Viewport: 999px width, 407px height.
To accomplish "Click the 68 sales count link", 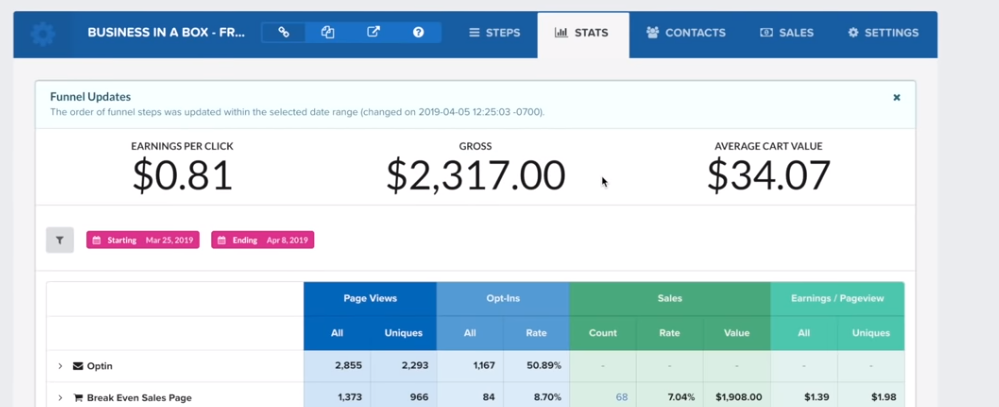I will tap(621, 397).
